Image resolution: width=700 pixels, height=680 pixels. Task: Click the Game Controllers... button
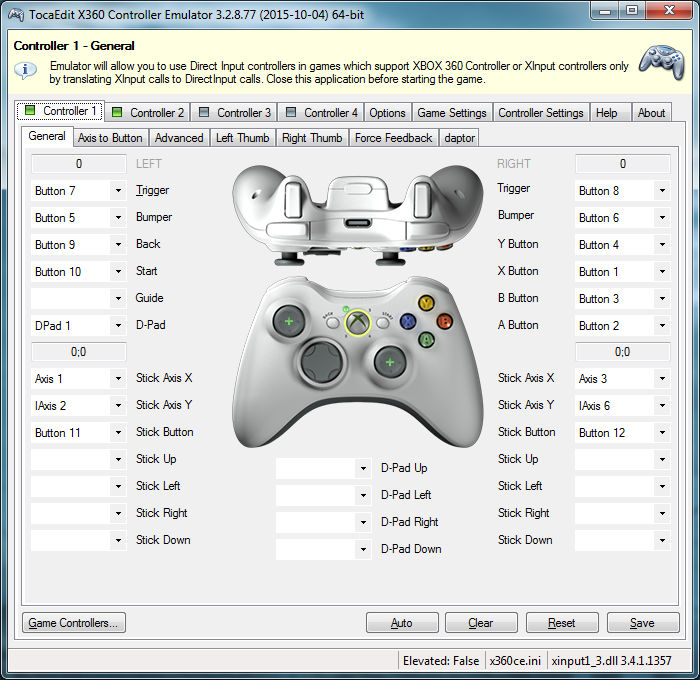74,622
